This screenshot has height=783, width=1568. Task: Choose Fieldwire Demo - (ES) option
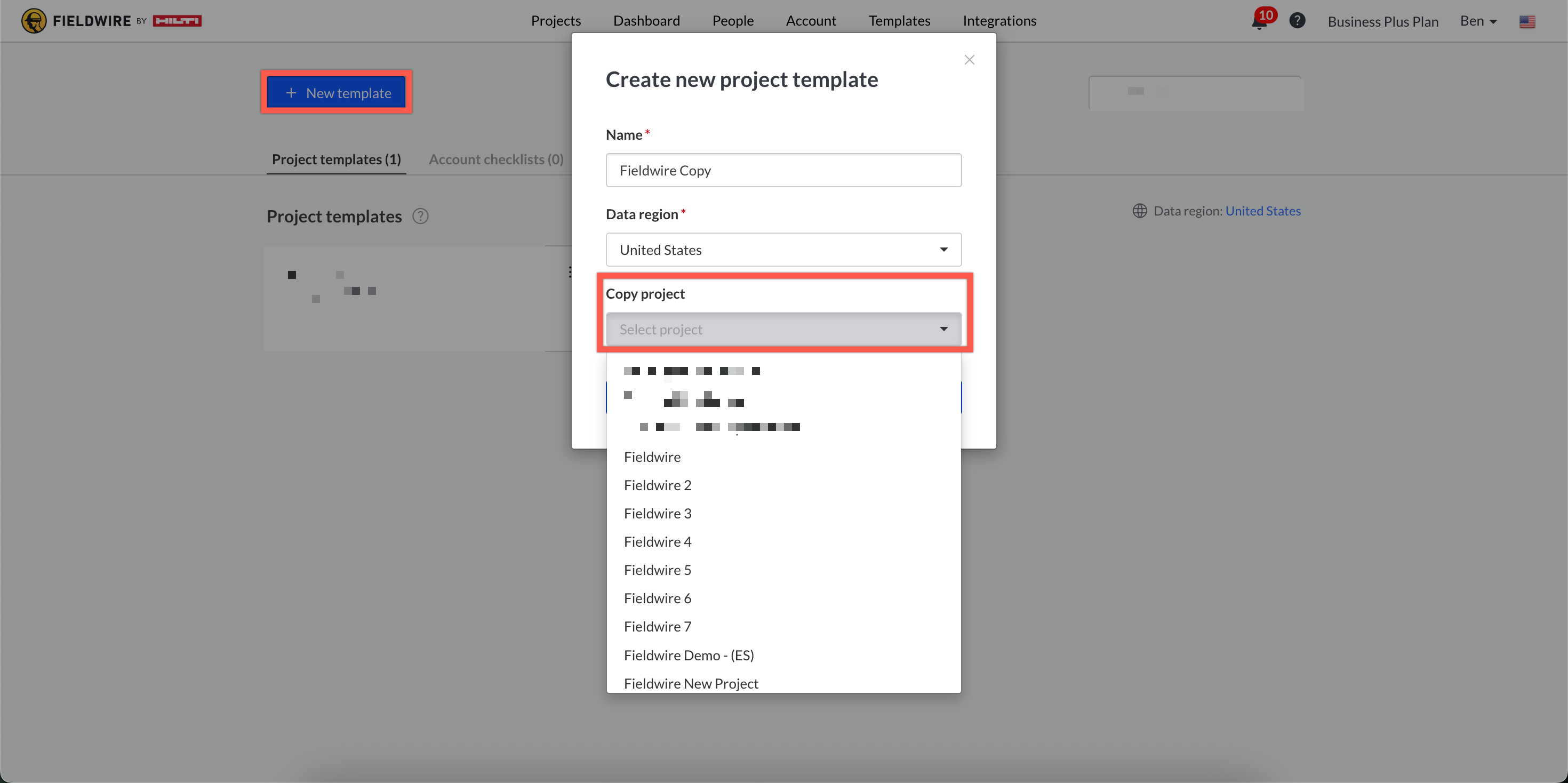click(689, 655)
